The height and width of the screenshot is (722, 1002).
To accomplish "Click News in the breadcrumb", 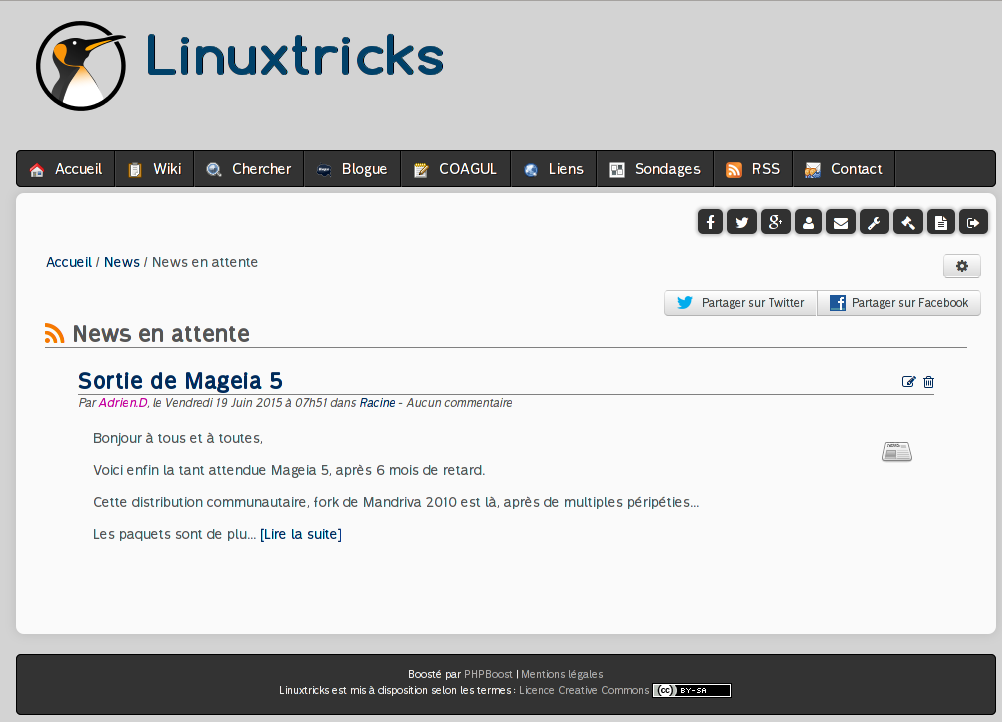I will click(121, 262).
